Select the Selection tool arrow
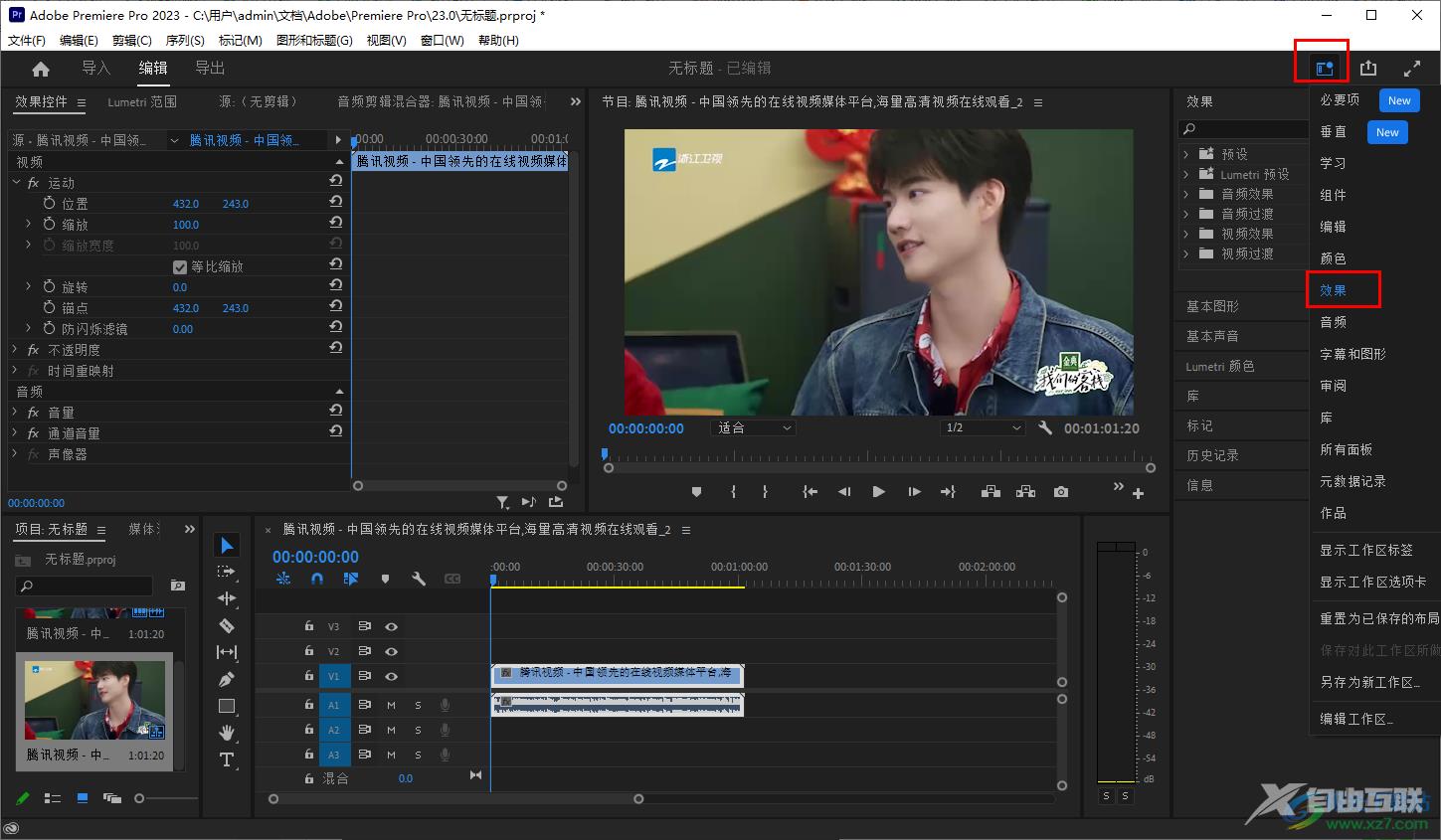 coord(227,545)
